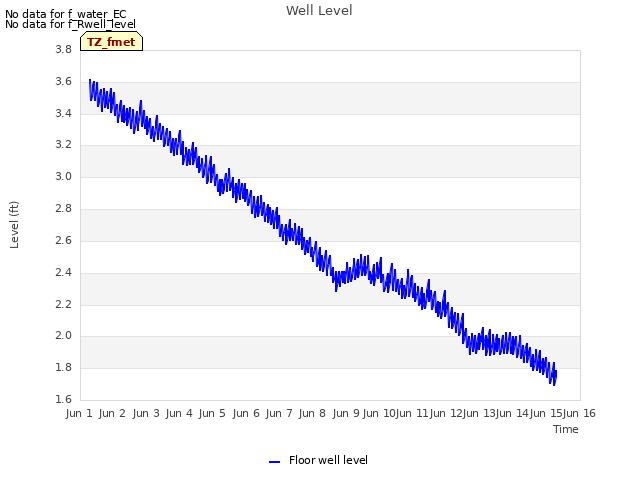Click the Jun 5 x-axis tick label

click(212, 413)
